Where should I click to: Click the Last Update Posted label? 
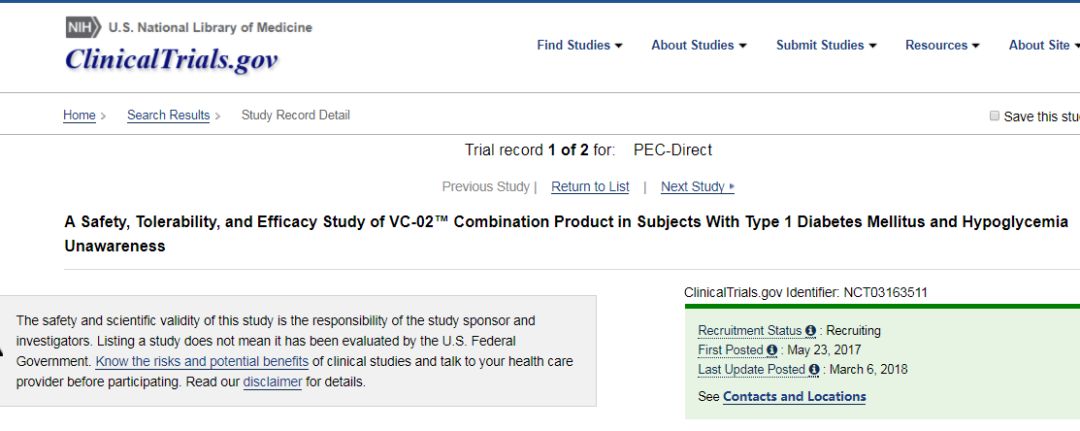pyautogui.click(x=751, y=370)
